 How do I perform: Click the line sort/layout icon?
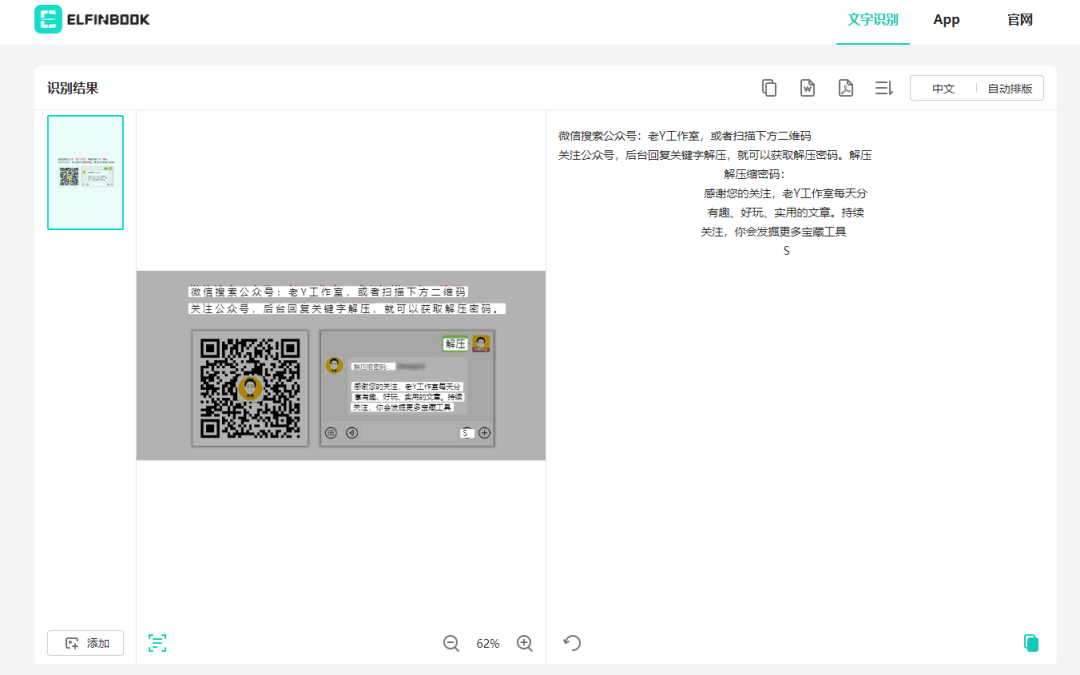(x=883, y=88)
